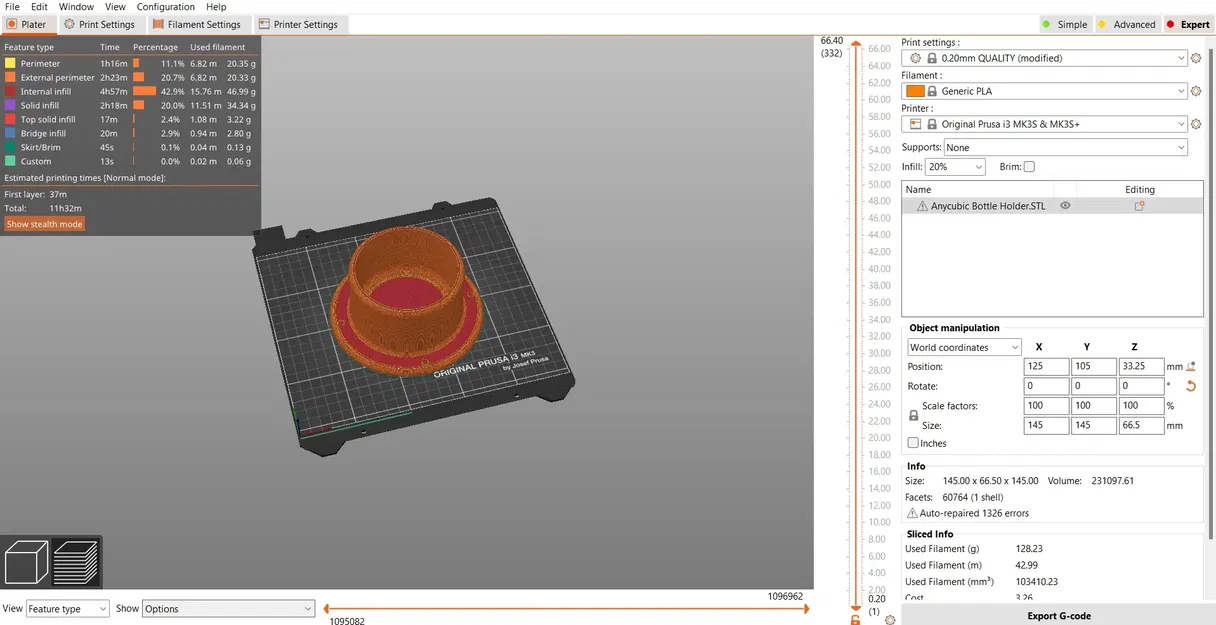
Task: Click the printer preset bed icon
Action: pos(915,124)
